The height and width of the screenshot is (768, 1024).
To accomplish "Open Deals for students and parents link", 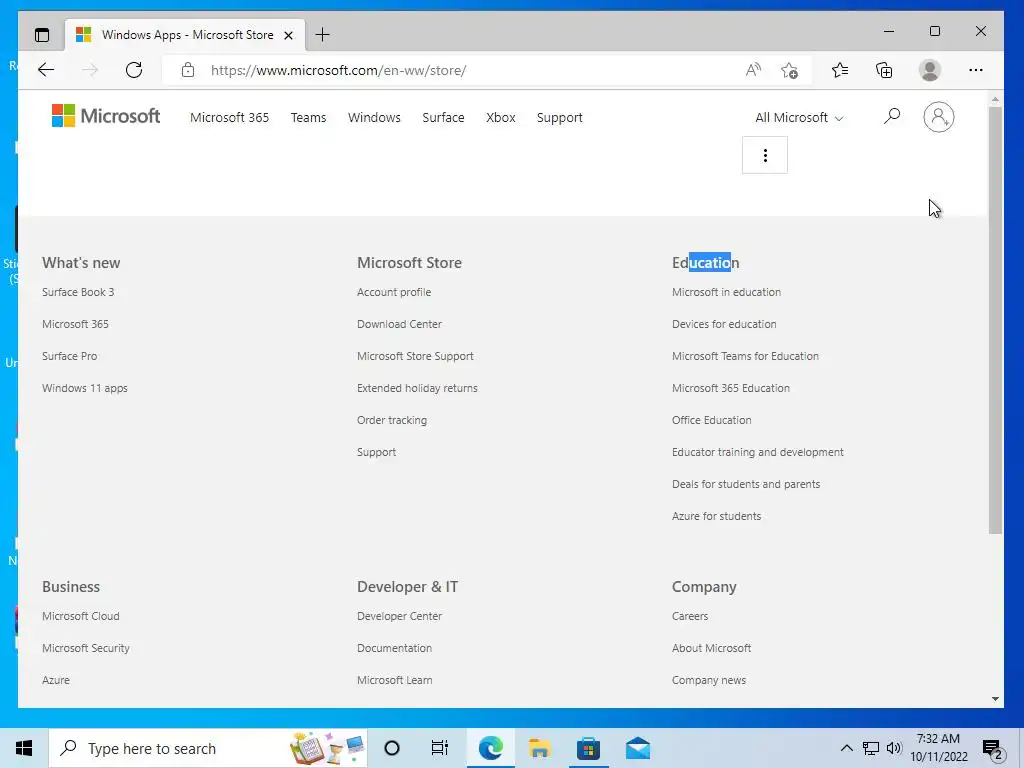I will (x=746, y=484).
